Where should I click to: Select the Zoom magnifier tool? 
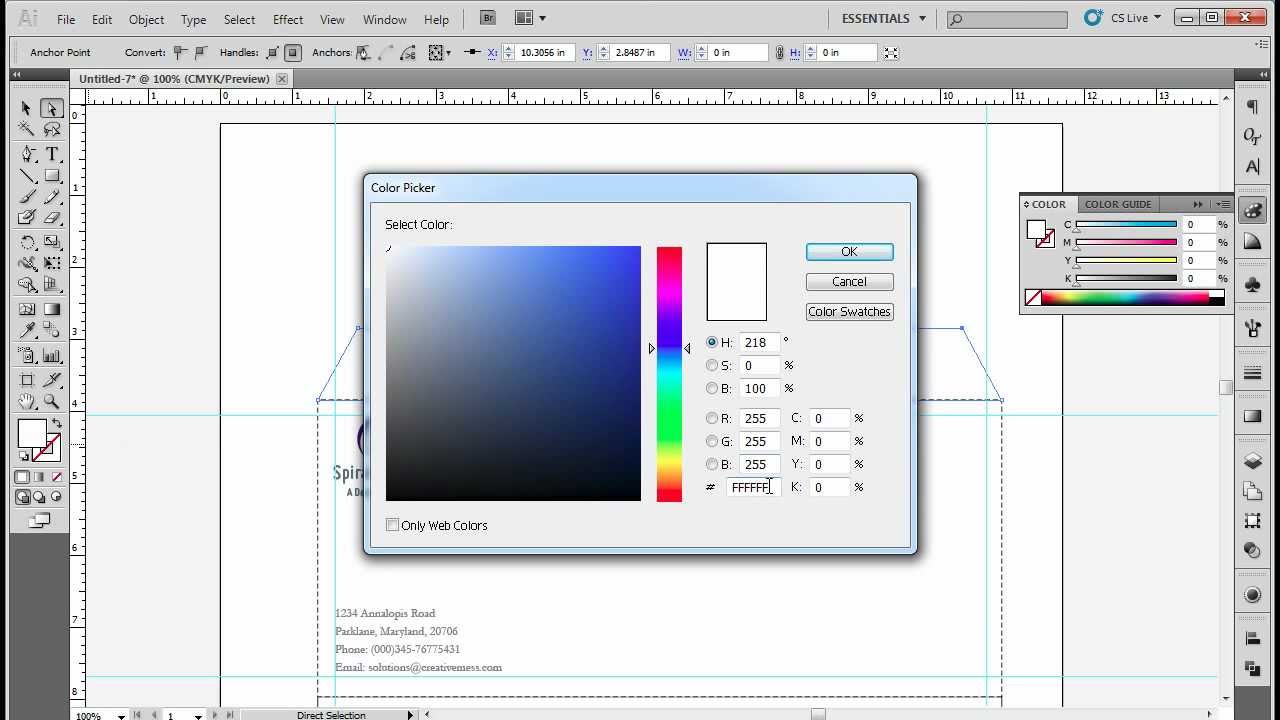tap(52, 401)
